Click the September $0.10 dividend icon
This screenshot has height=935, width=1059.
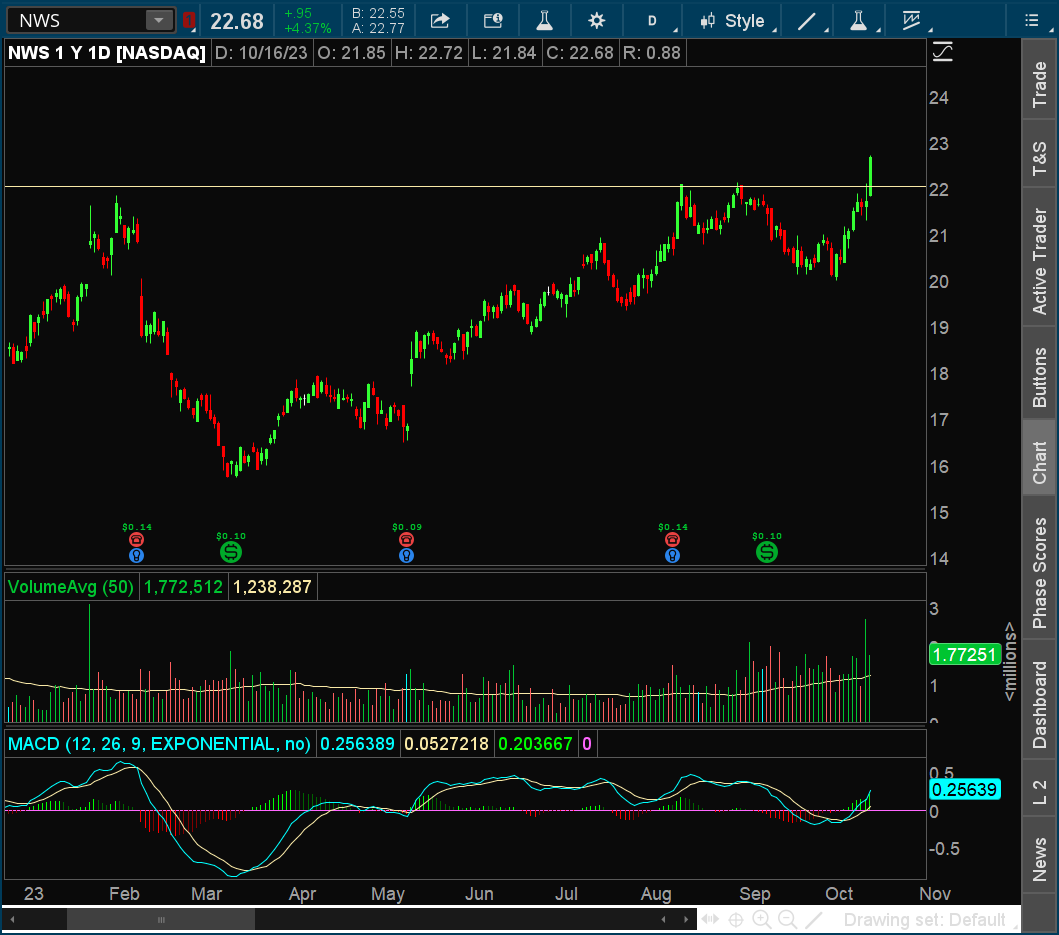point(767,552)
